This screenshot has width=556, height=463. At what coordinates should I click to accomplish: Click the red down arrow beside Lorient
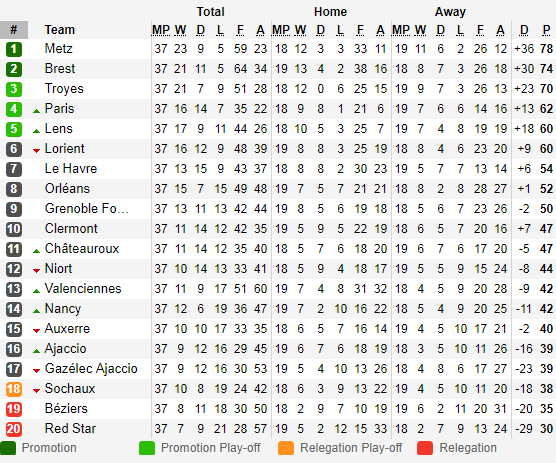pyautogui.click(x=36, y=151)
